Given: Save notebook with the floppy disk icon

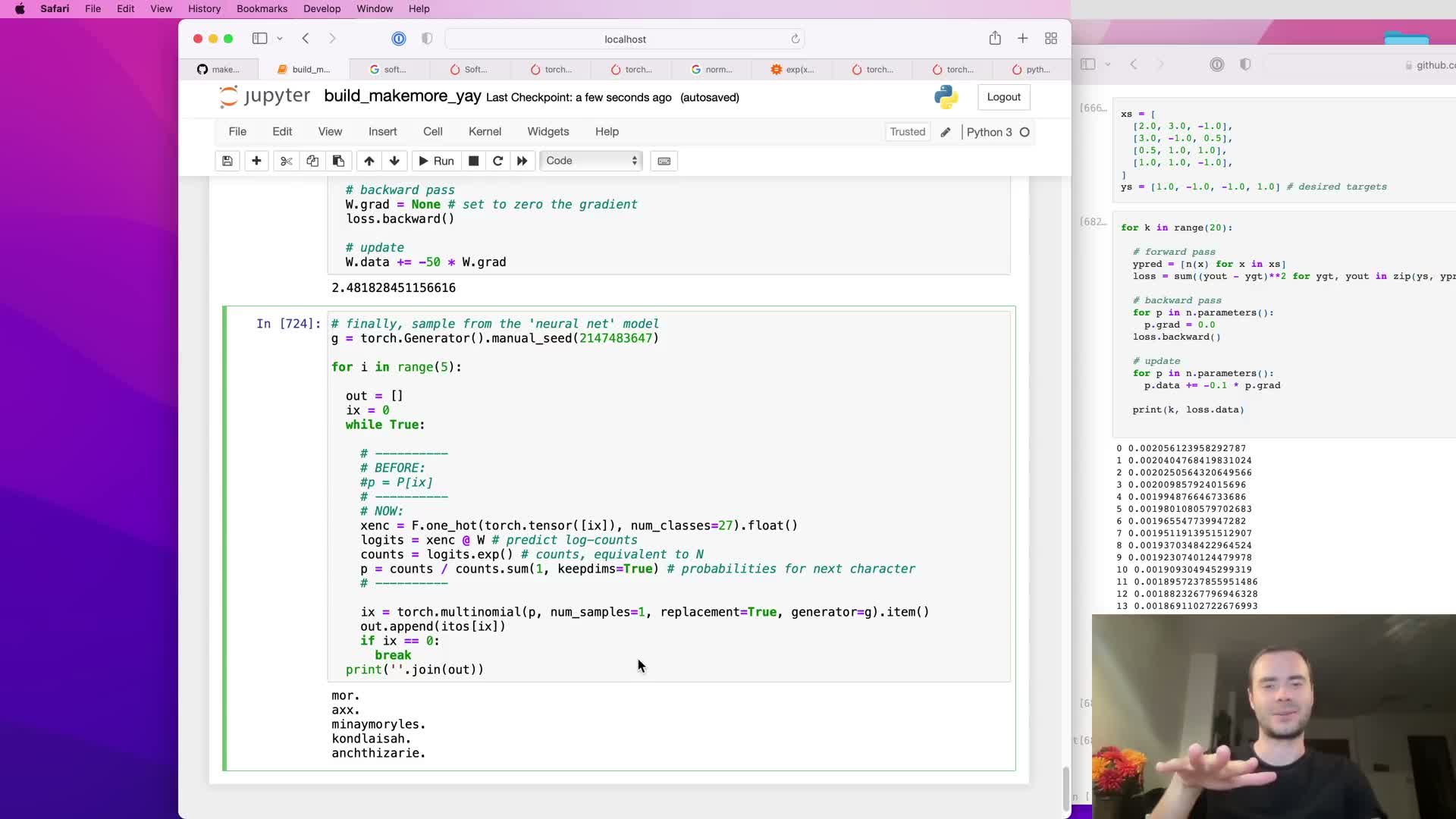Looking at the screenshot, I should click(x=227, y=161).
